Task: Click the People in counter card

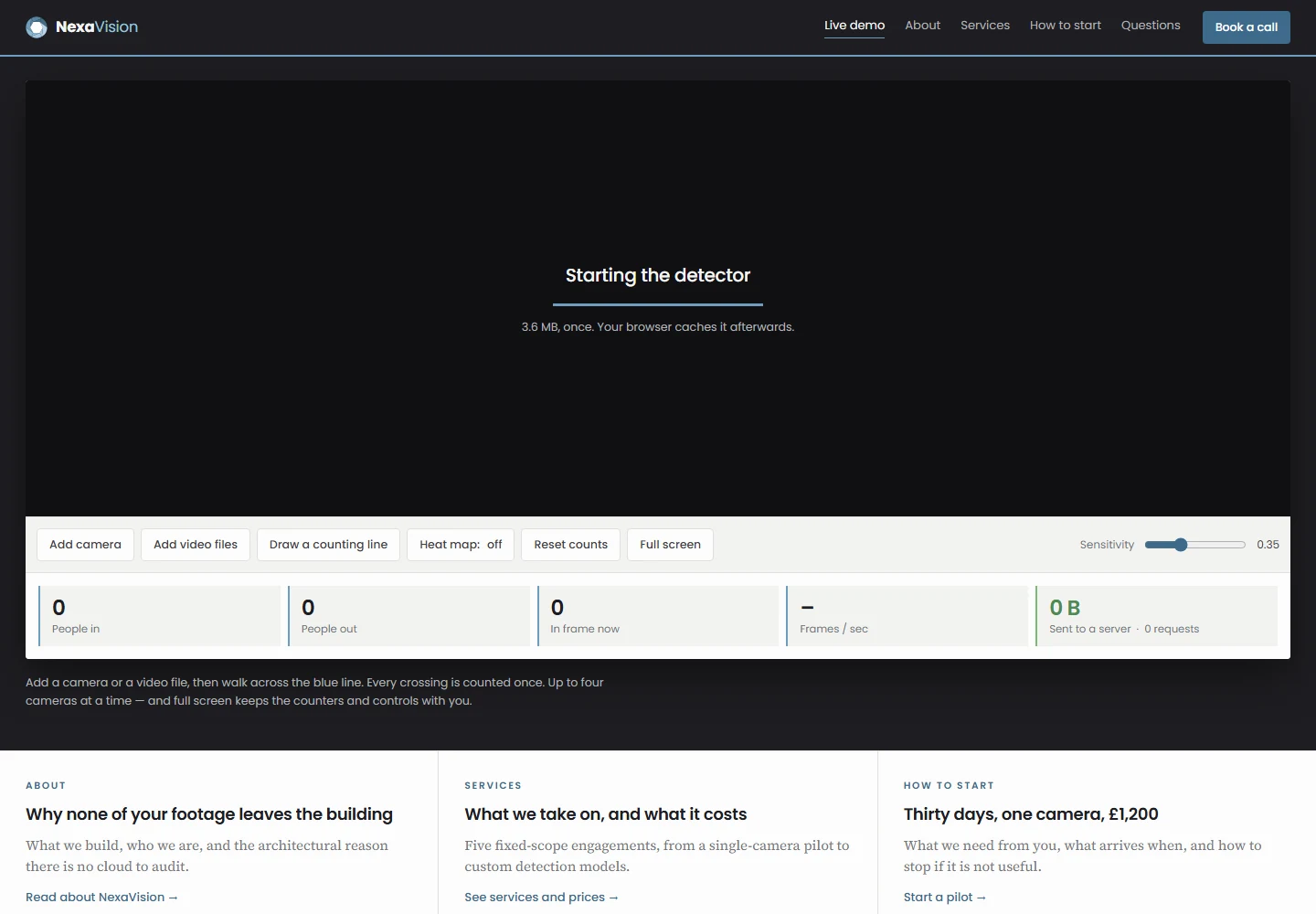Action: coord(160,616)
